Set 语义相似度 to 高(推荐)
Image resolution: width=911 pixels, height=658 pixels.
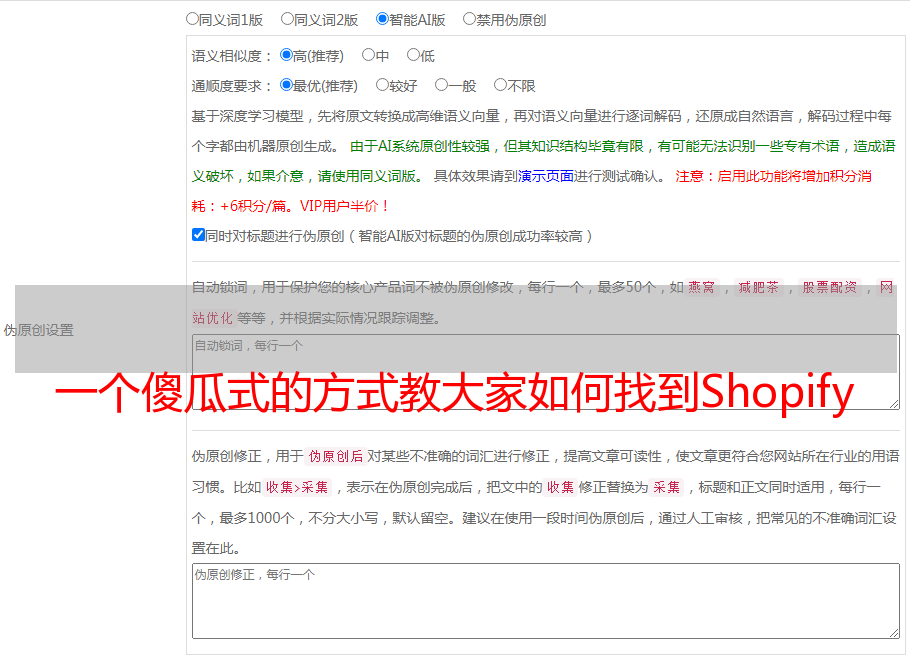286,55
